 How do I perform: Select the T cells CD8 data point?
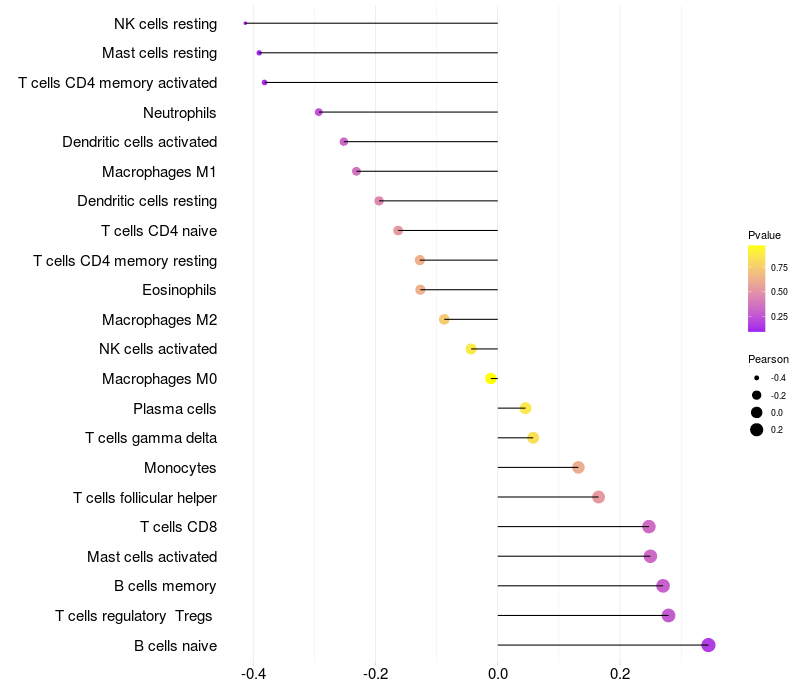click(x=649, y=527)
